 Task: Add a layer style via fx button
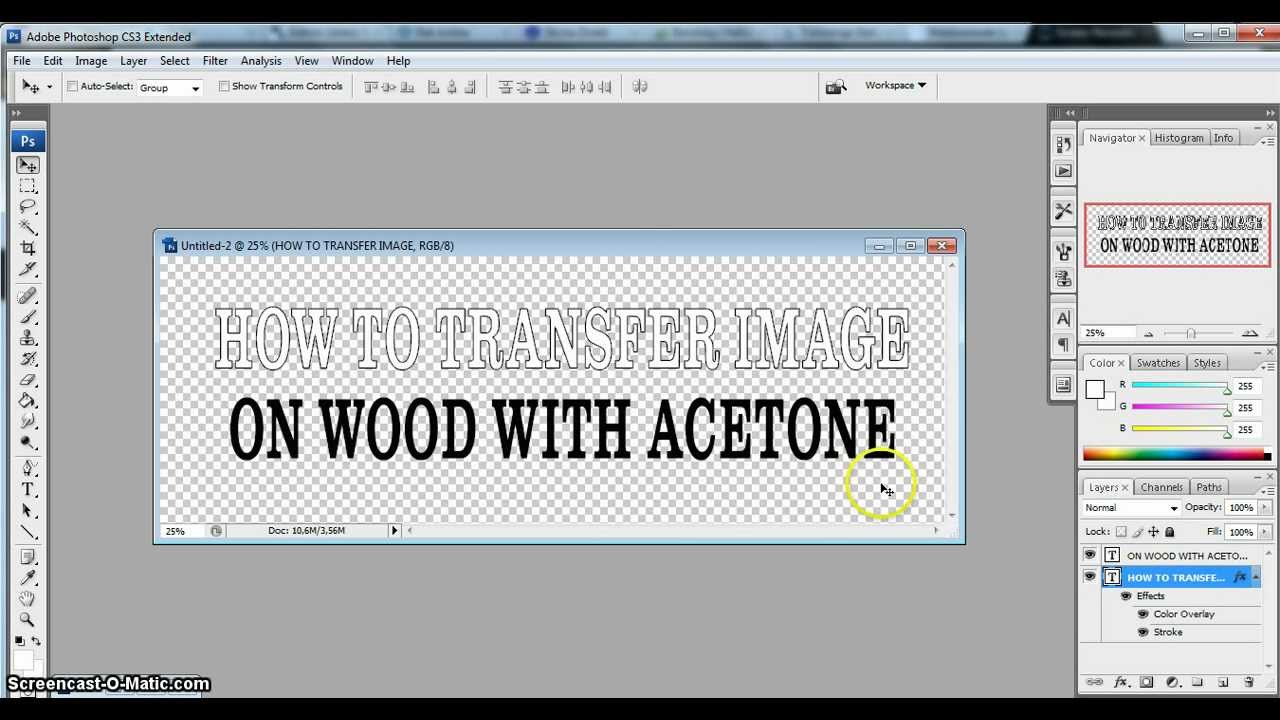pos(1121,682)
